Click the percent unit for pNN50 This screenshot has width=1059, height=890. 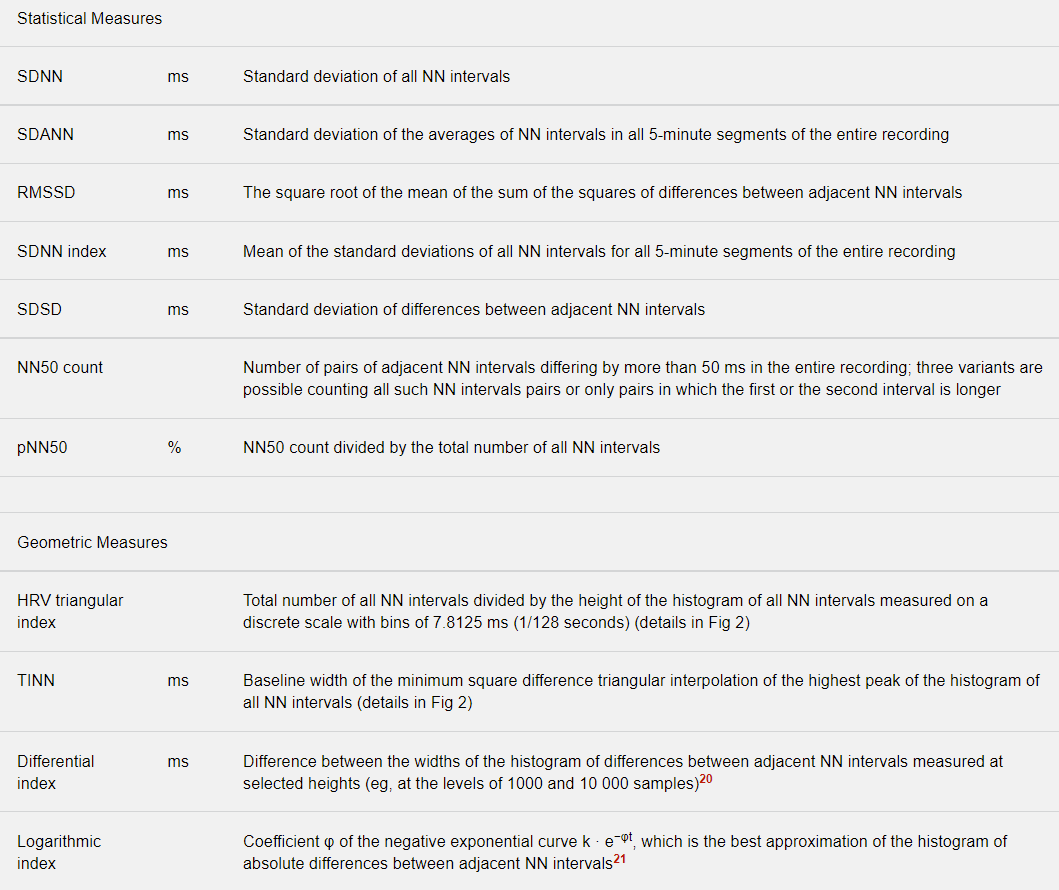click(x=175, y=447)
